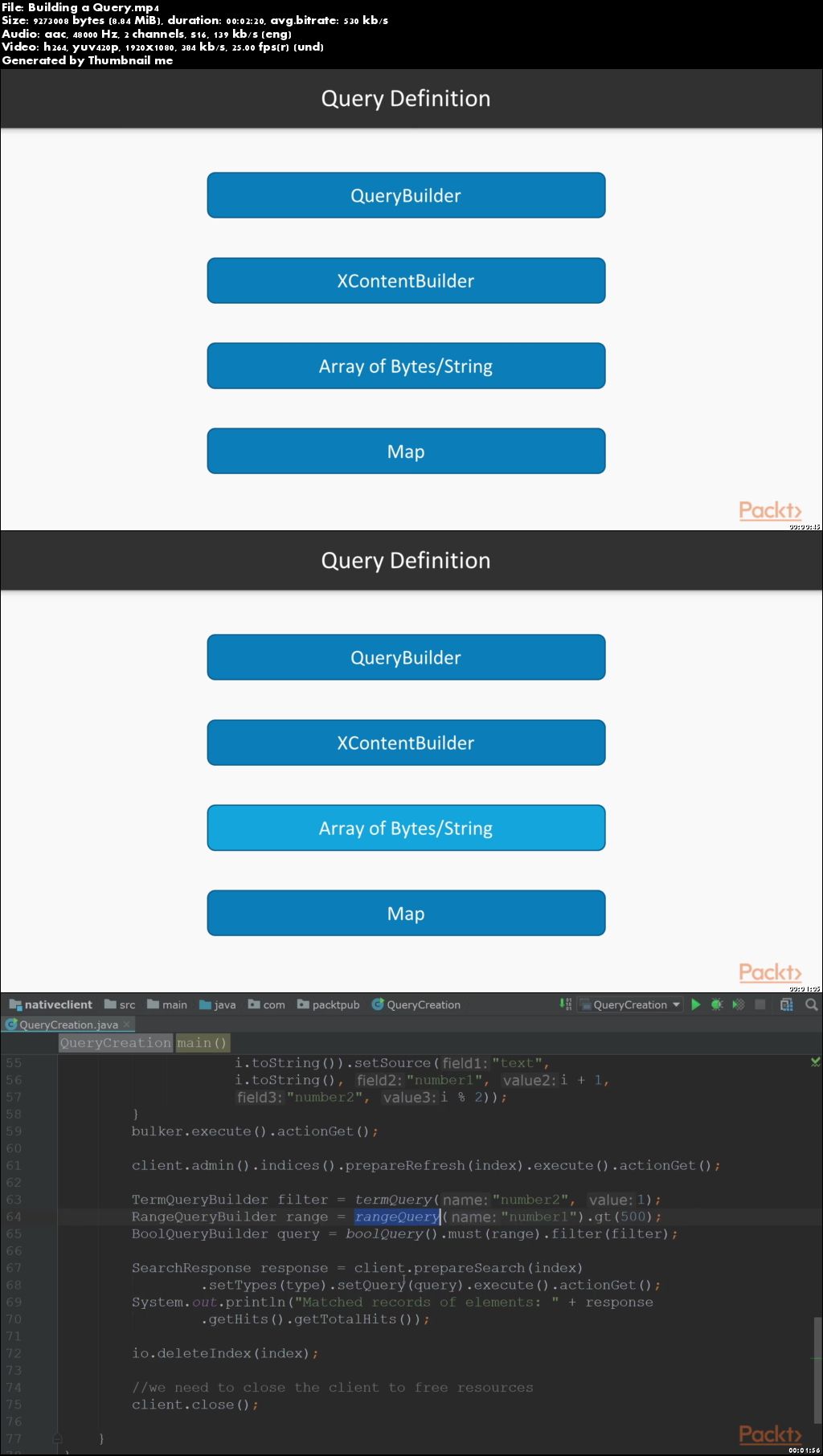This screenshot has height=1456, width=823.
Task: Click the editor's vertical scrollbar thumb
Action: point(818,1370)
